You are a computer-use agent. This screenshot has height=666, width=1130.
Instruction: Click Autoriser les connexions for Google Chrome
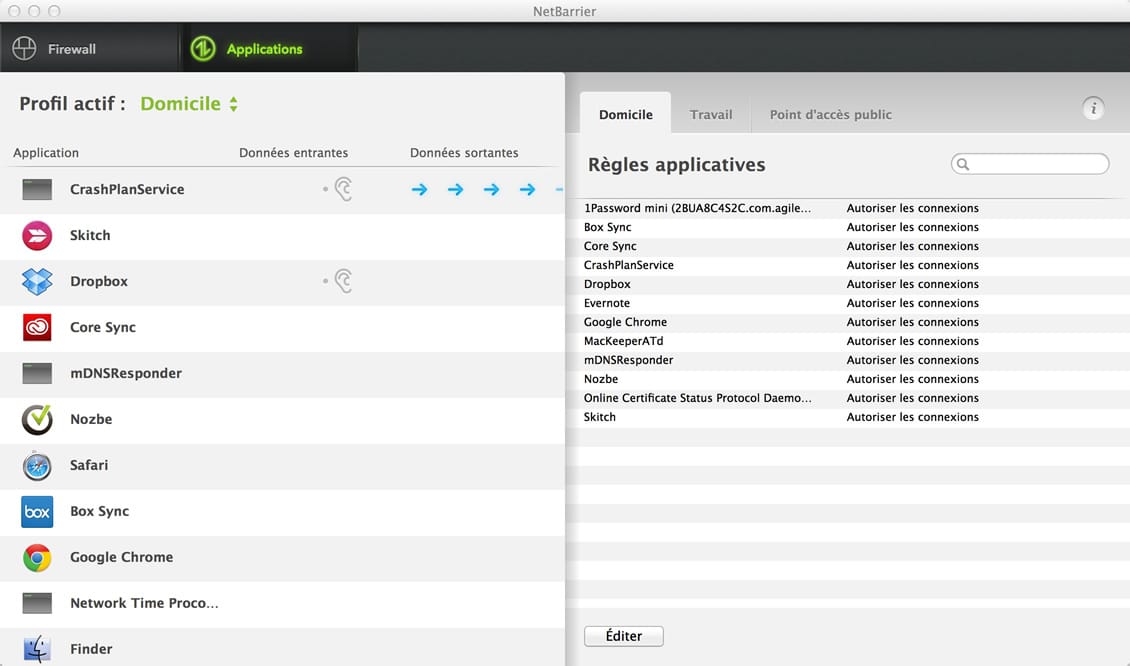[912, 322]
